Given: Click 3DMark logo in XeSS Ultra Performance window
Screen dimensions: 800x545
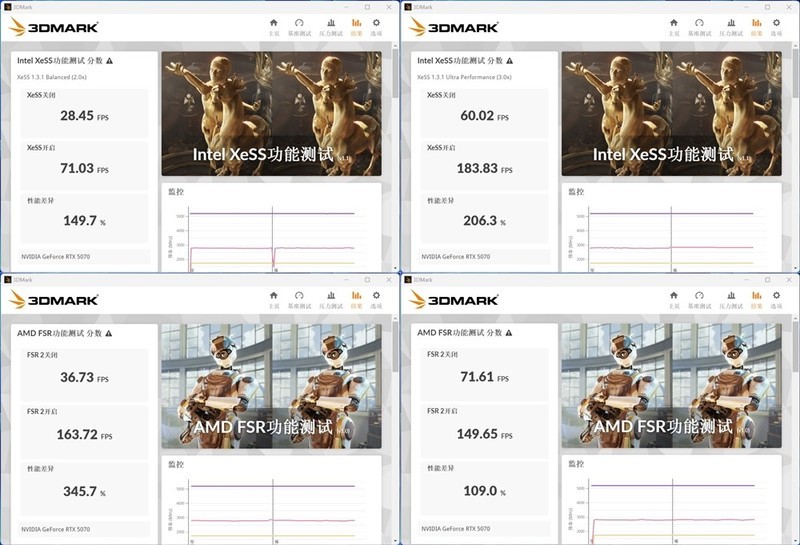Looking at the screenshot, I should click(454, 27).
